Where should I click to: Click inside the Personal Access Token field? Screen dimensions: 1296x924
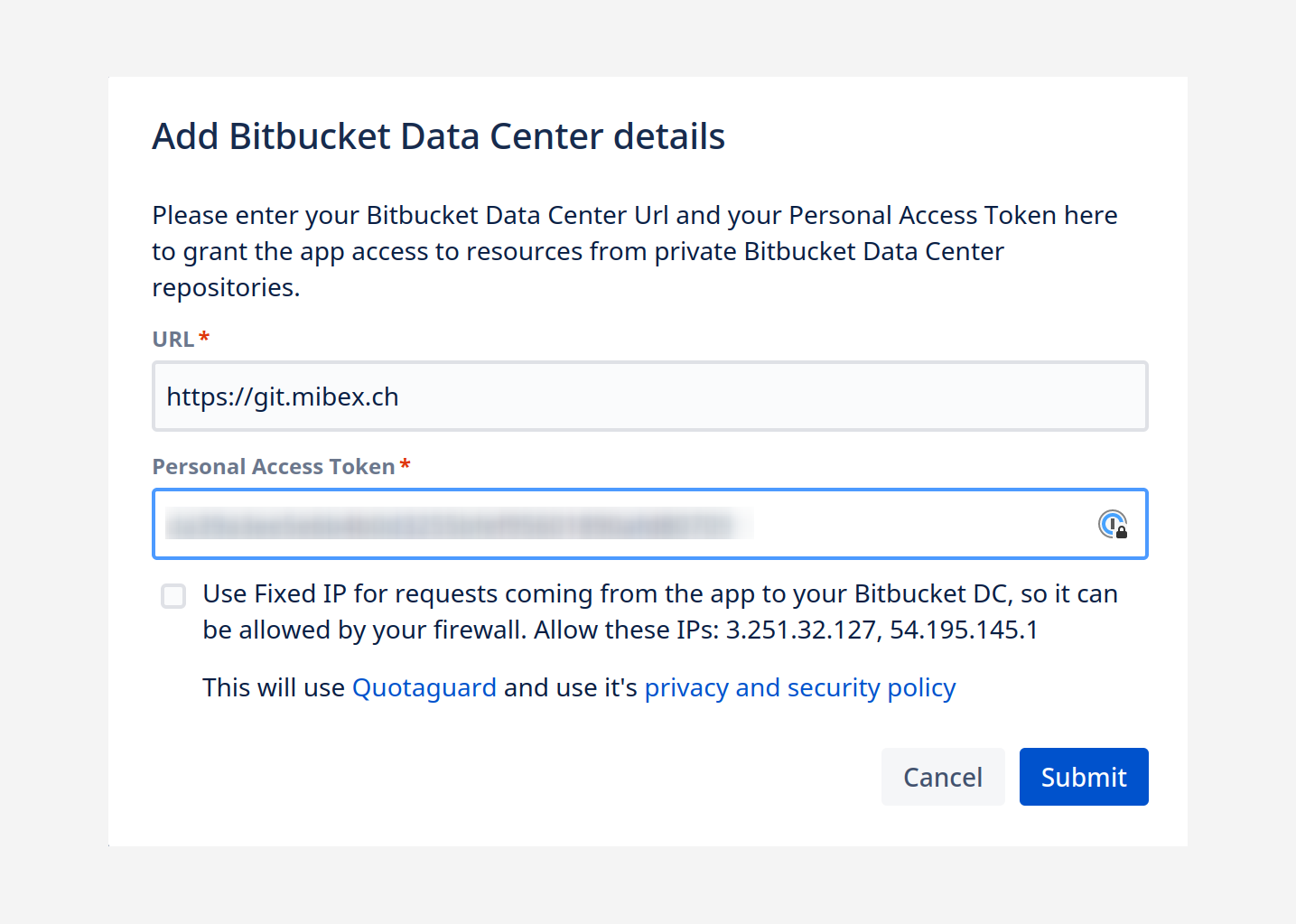pos(903,524)
